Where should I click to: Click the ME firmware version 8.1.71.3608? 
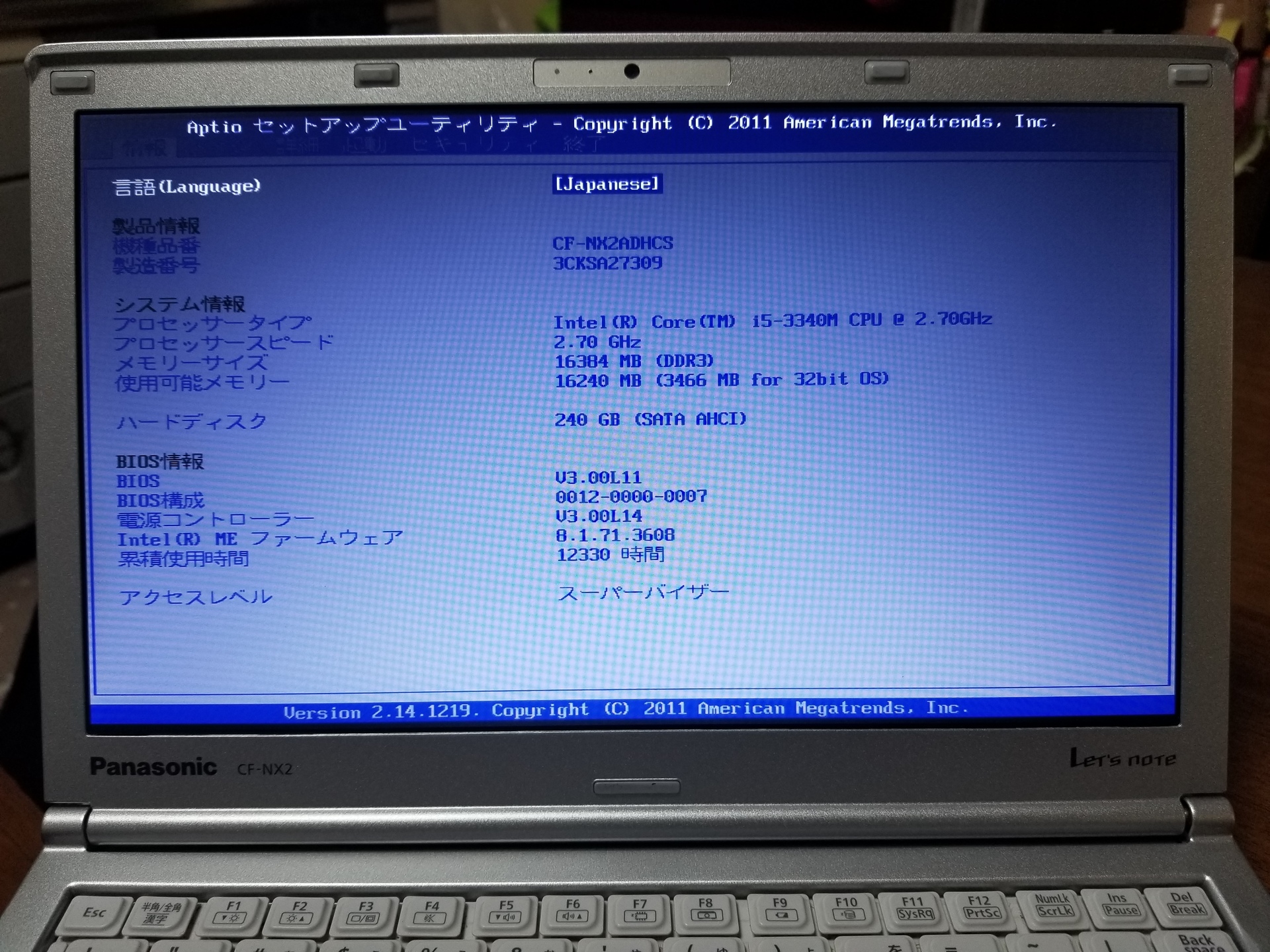click(615, 535)
